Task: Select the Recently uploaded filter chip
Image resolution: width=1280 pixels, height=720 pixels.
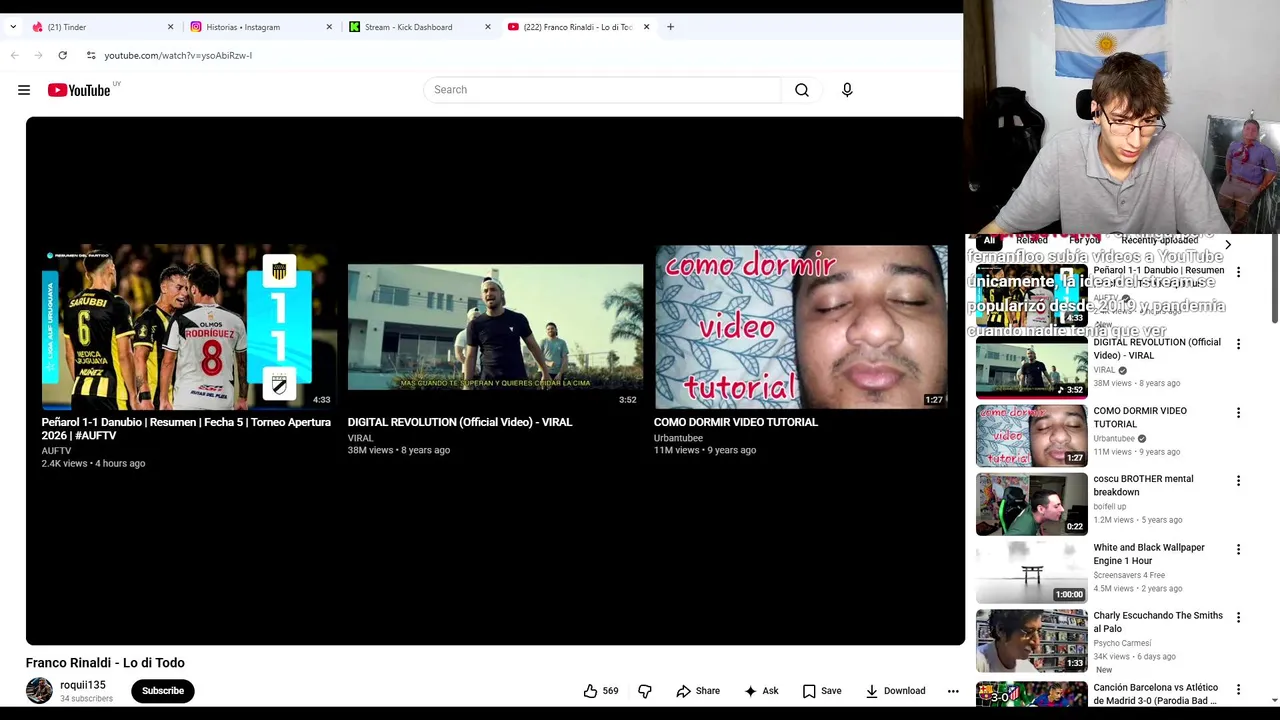Action: click(1159, 240)
